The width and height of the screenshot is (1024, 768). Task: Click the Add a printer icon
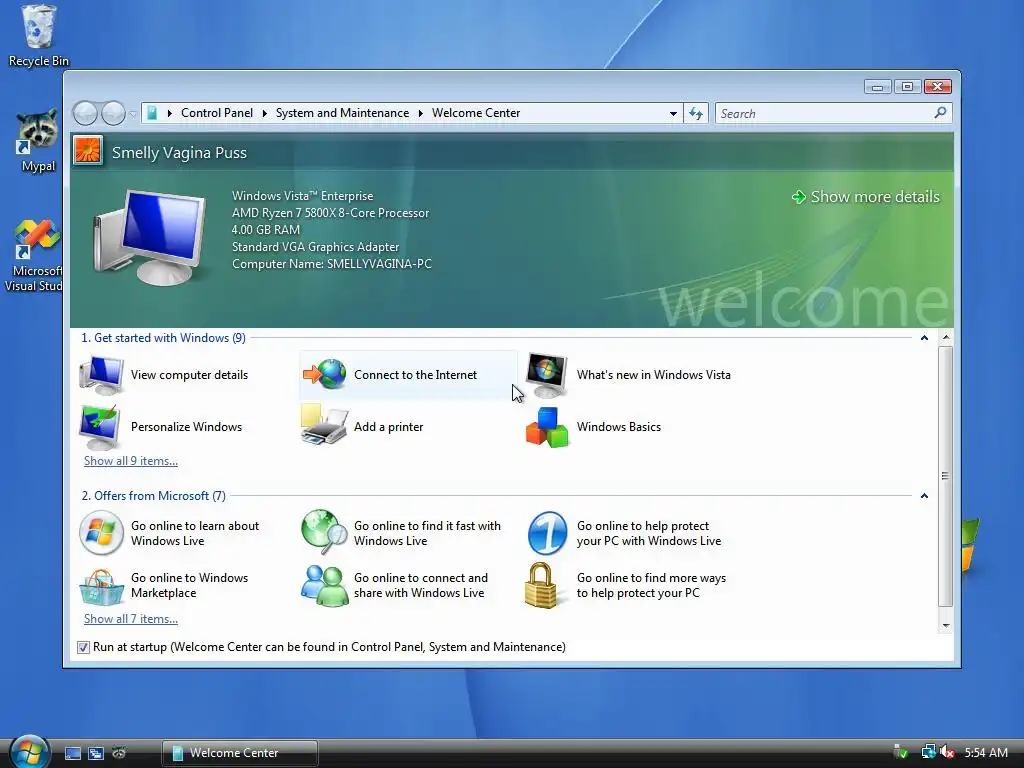click(324, 425)
